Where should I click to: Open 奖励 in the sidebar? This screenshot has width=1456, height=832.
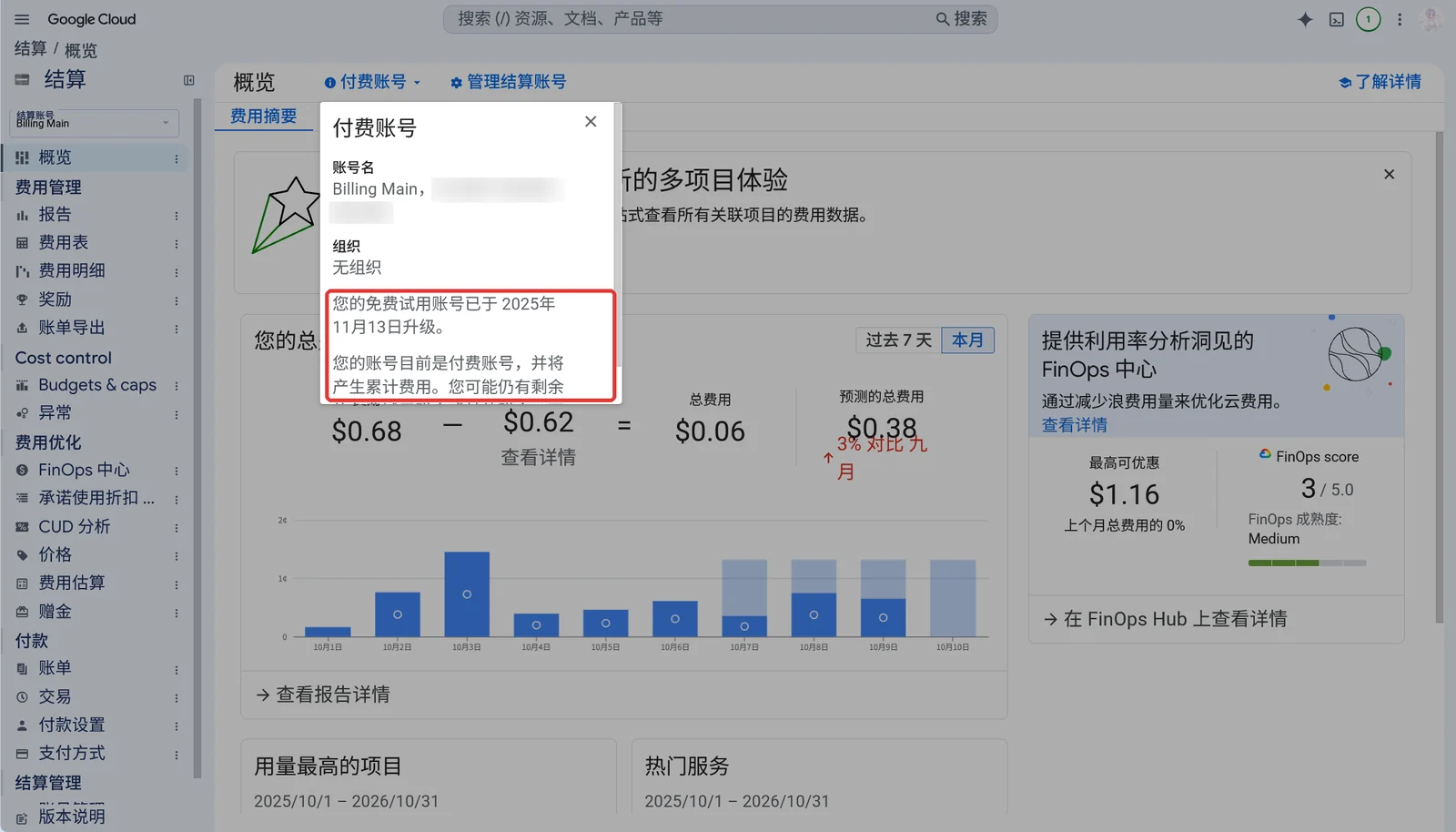coord(55,299)
